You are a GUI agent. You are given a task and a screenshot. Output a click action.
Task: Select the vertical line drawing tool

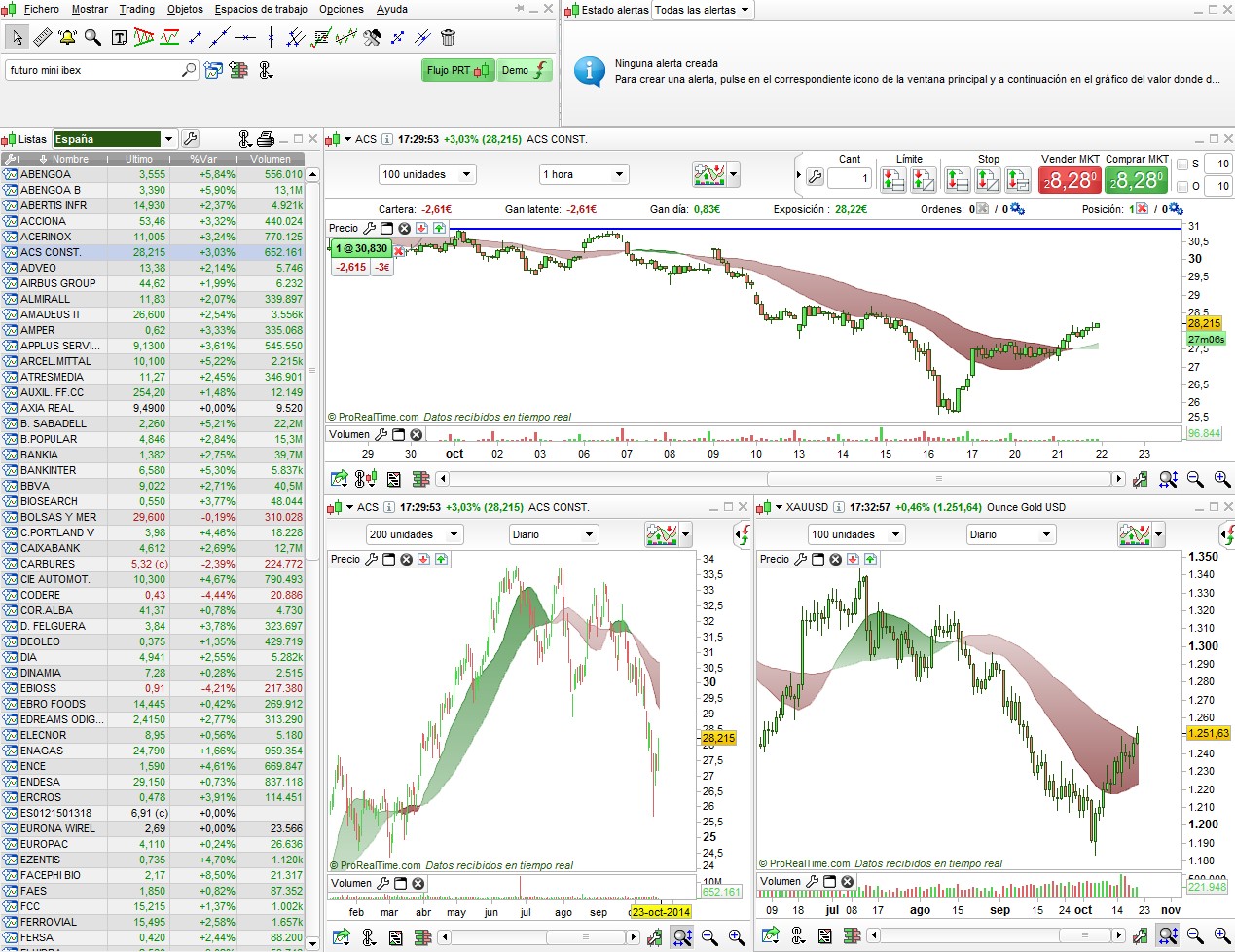pos(271,38)
